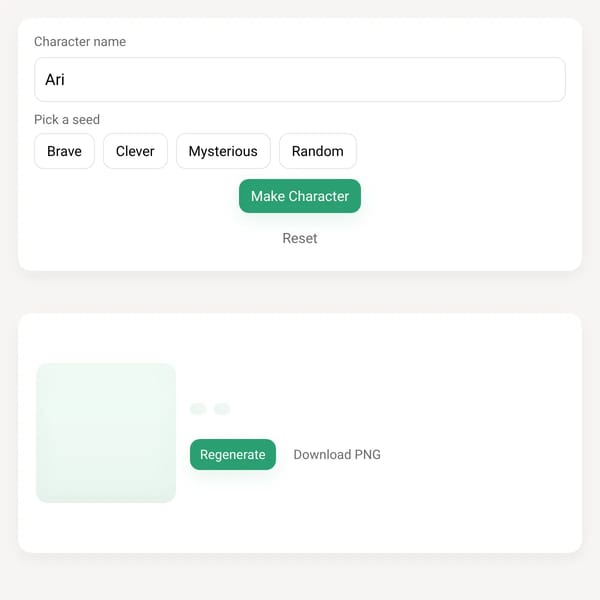Regenerate the character avatar
The width and height of the screenshot is (600, 600).
pyautogui.click(x=233, y=454)
